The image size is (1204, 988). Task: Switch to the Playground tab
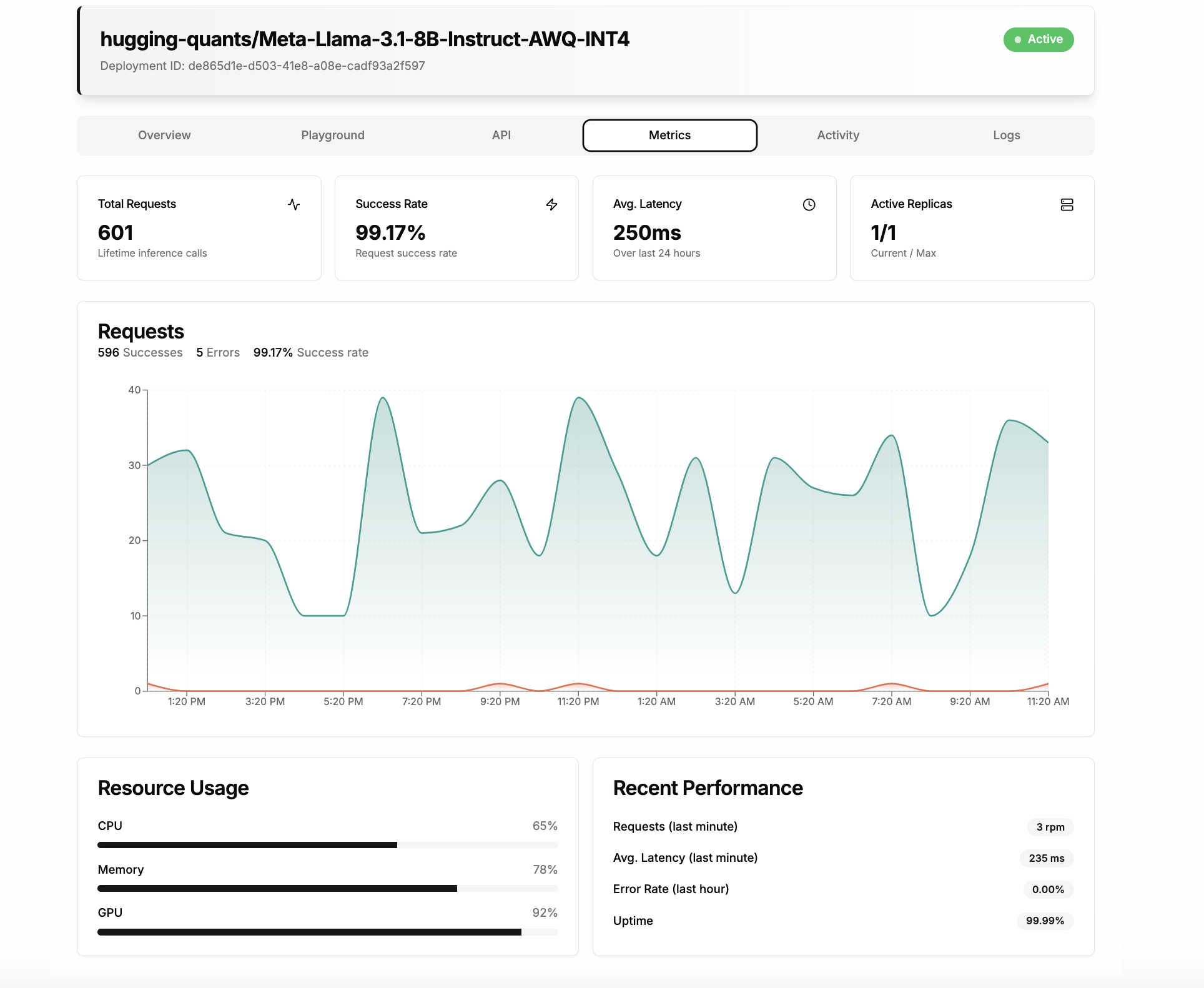tap(333, 135)
